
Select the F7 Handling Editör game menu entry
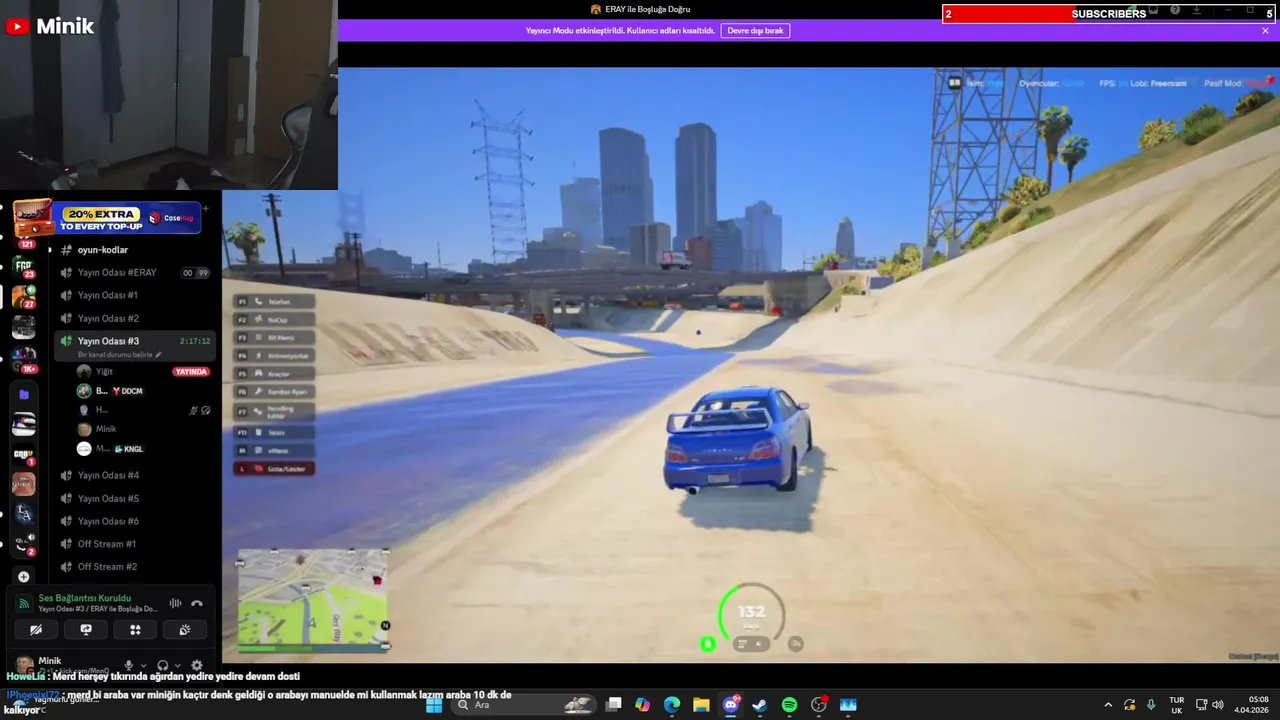pos(274,411)
